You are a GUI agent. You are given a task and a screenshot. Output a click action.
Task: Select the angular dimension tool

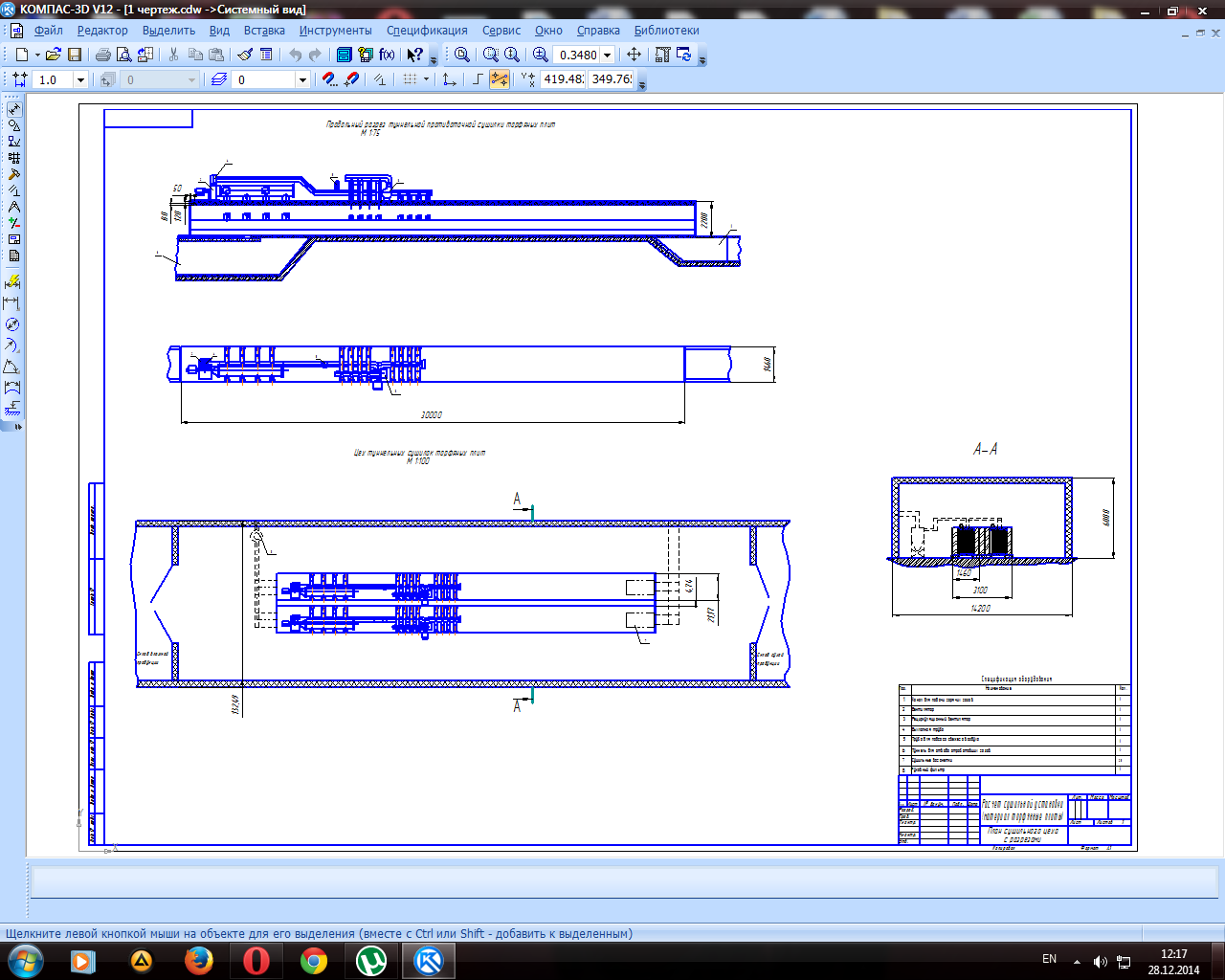click(12, 367)
